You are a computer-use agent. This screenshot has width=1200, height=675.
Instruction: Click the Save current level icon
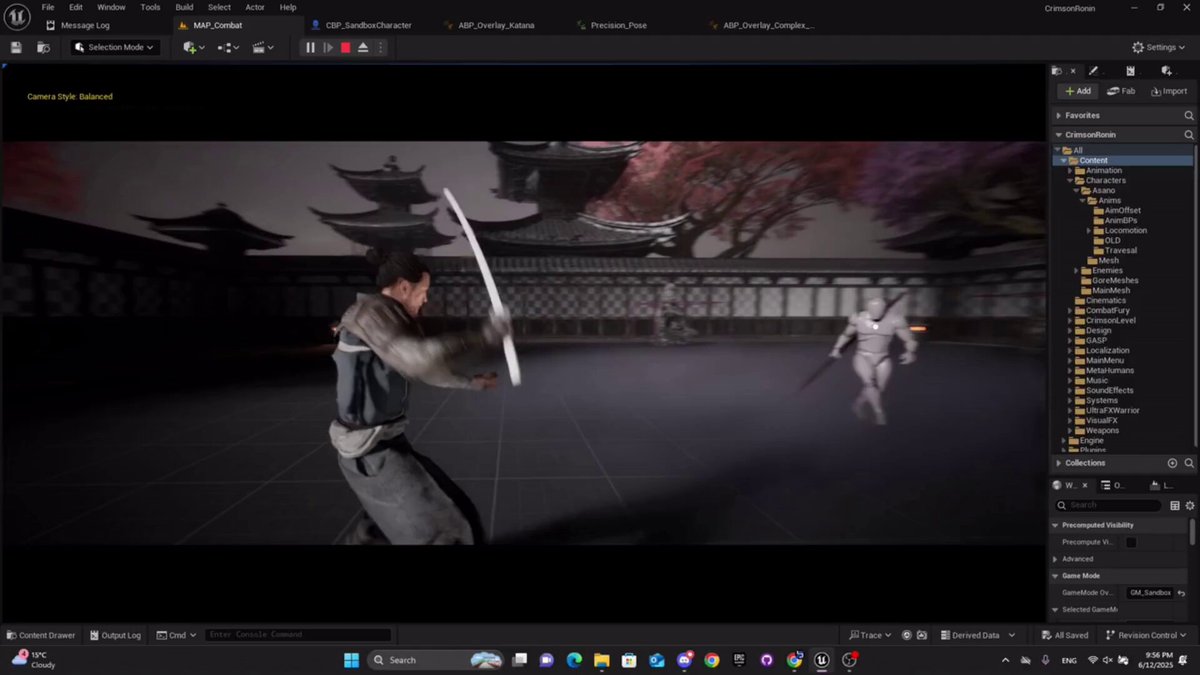point(16,47)
